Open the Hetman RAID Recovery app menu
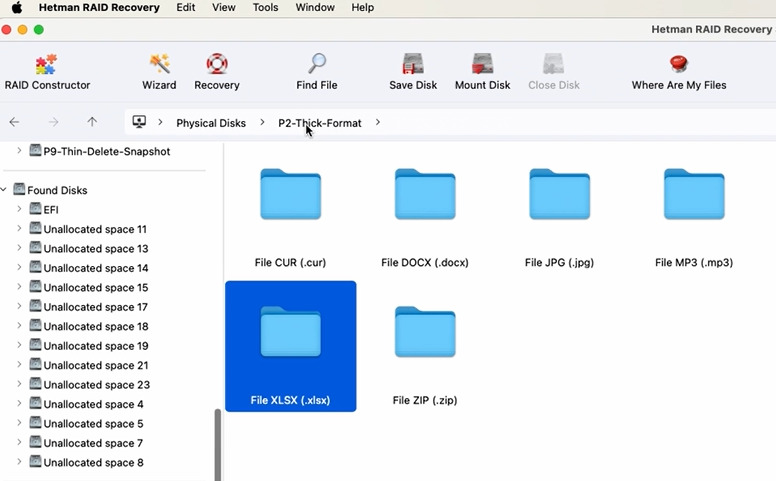The height and width of the screenshot is (481, 776). (99, 7)
